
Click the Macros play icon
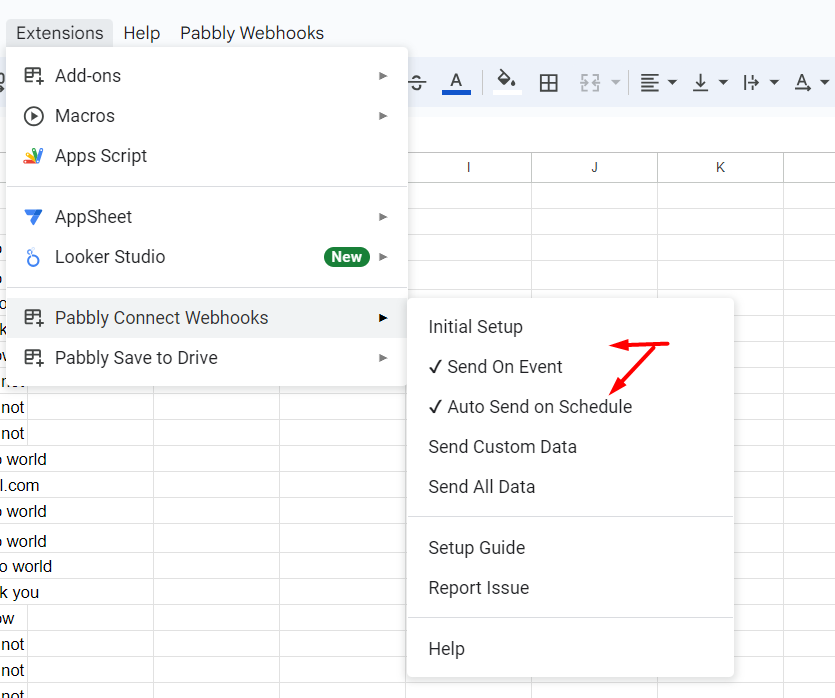tap(34, 116)
